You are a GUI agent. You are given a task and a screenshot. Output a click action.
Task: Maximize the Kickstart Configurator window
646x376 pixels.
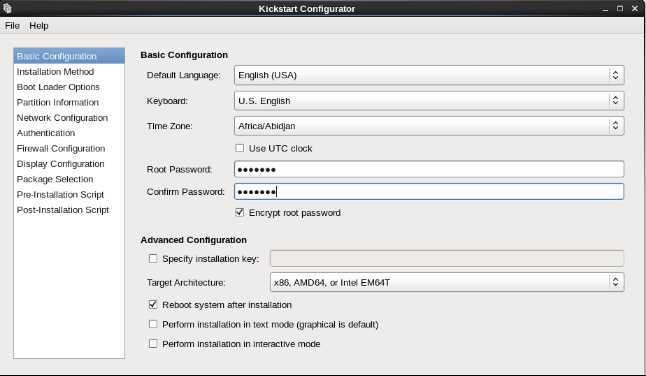(x=620, y=9)
